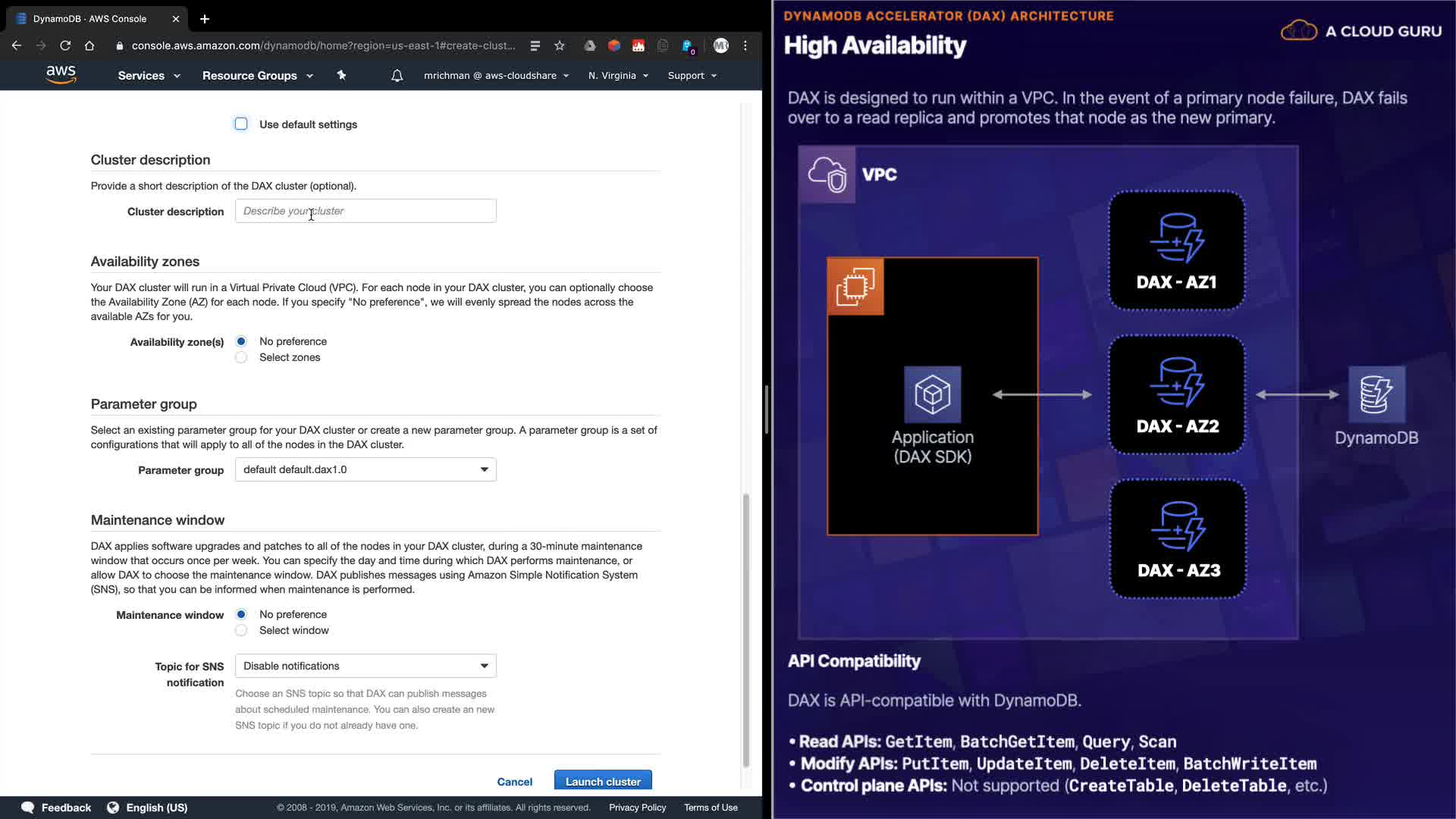Go to browser home icon
This screenshot has height=819, width=1456.
(89, 45)
